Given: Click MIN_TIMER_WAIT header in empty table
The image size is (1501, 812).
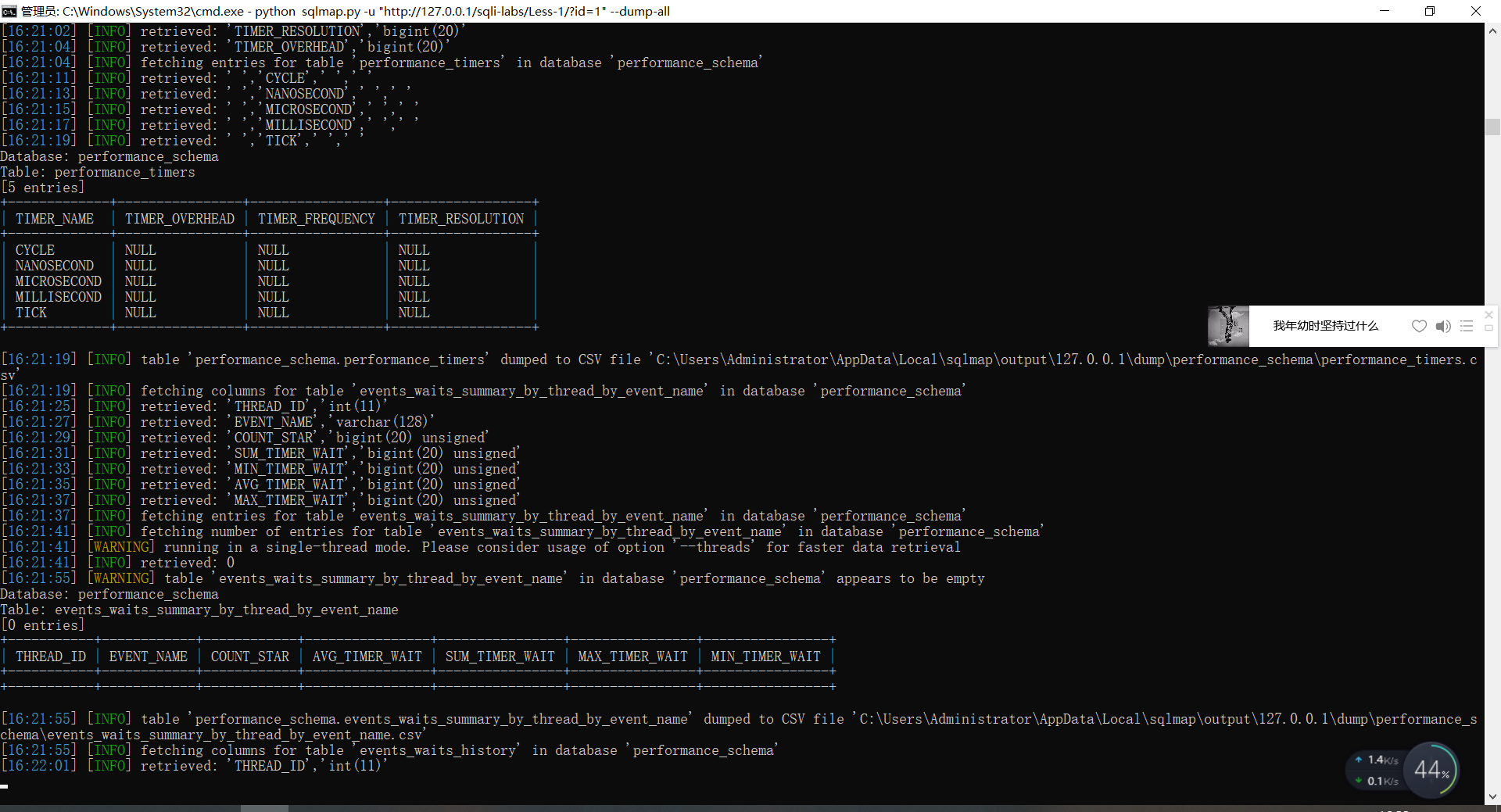Looking at the screenshot, I should tap(766, 656).
